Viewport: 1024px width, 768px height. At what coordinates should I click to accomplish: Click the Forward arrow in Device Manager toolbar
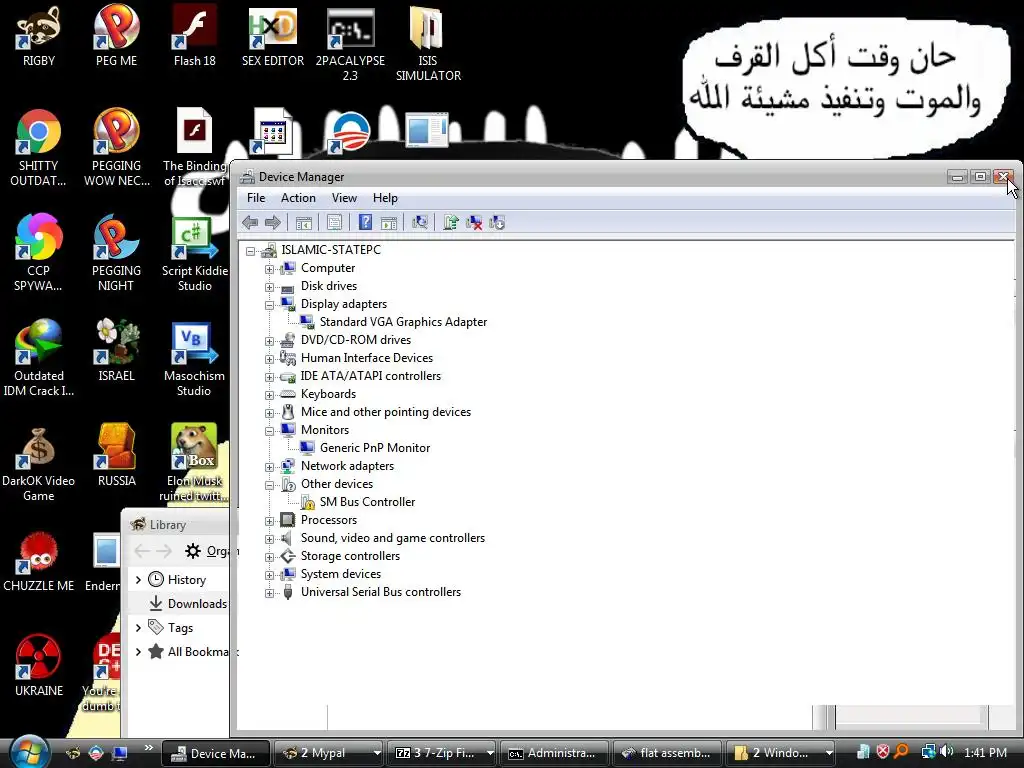tap(273, 223)
